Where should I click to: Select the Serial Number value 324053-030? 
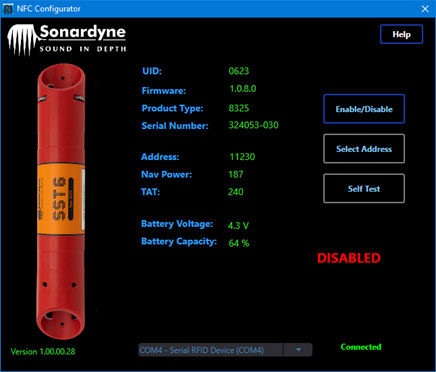point(254,125)
